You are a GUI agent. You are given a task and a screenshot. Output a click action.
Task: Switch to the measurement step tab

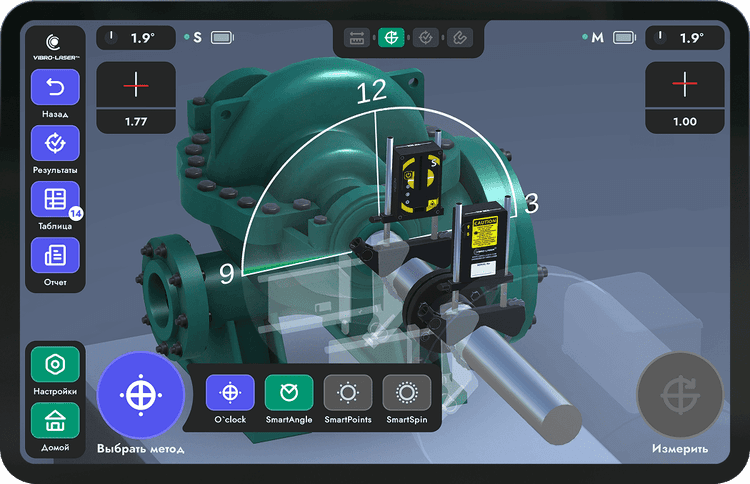click(x=391, y=38)
